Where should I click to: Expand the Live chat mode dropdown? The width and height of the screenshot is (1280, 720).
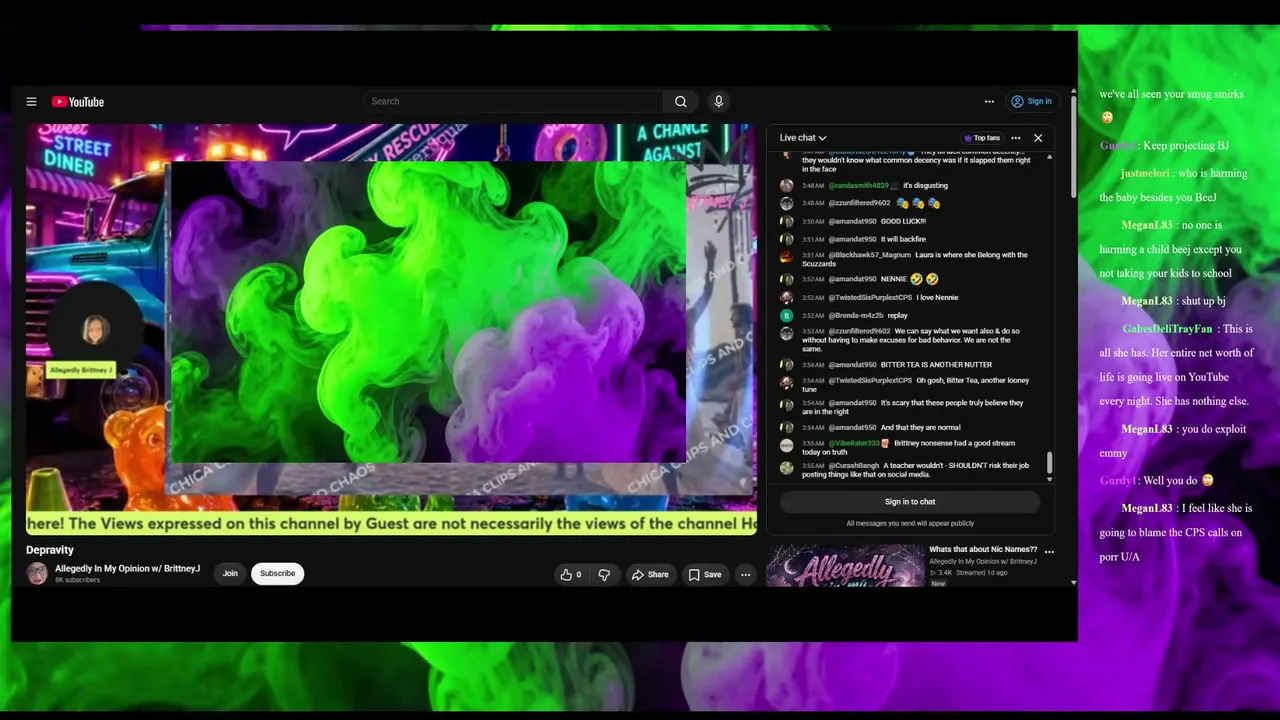pos(803,138)
